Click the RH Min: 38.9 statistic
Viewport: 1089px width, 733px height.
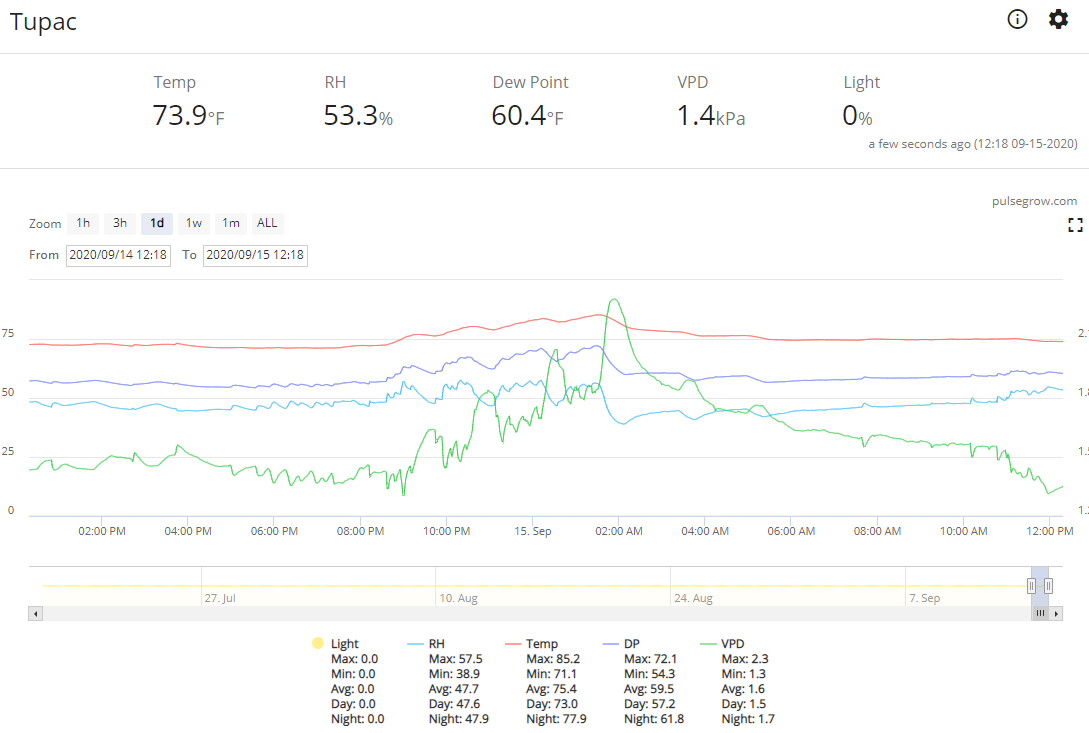tap(454, 673)
